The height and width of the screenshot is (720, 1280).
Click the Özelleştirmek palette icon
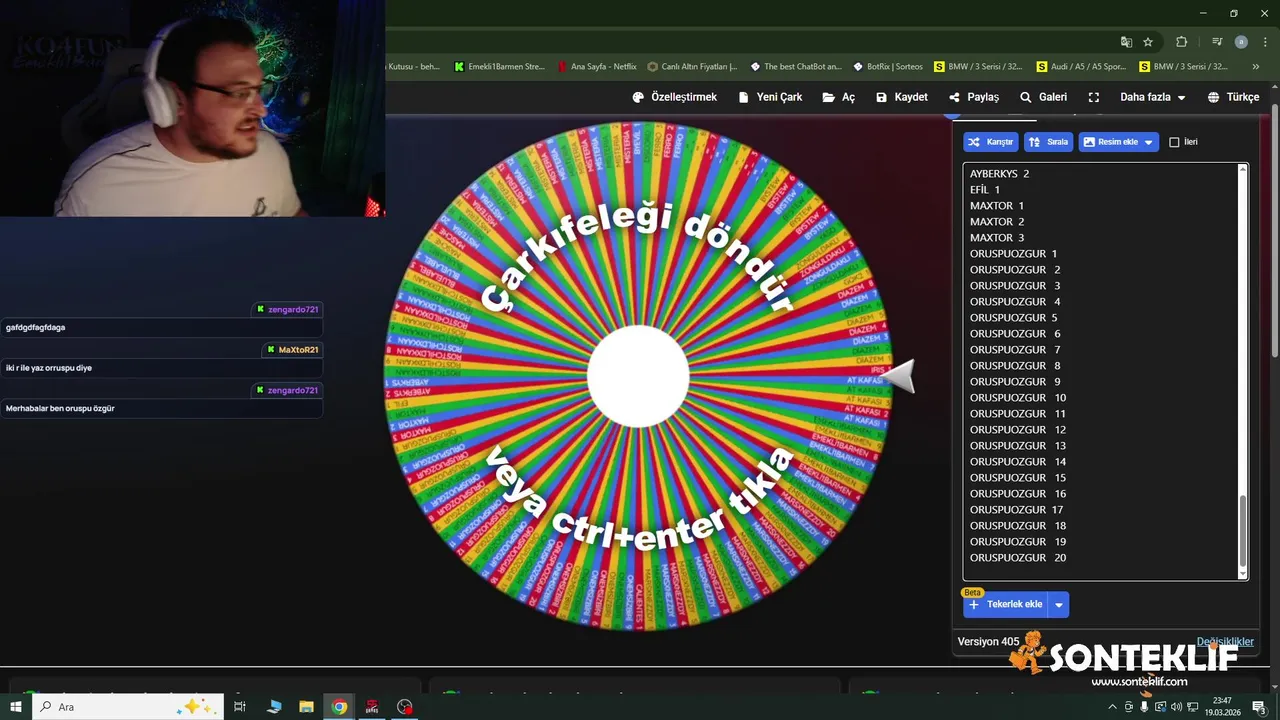click(638, 97)
